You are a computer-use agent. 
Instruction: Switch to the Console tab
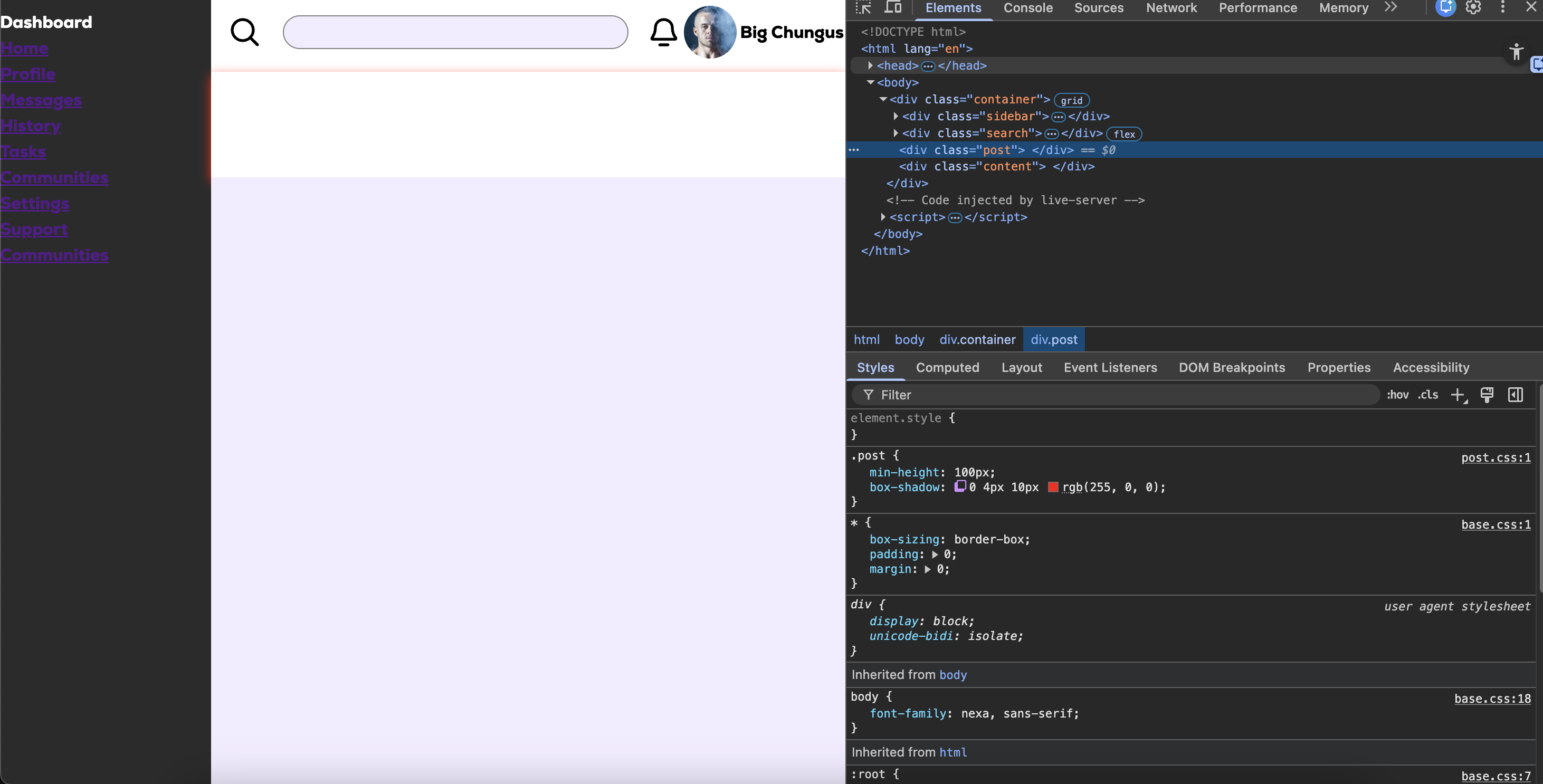pyautogui.click(x=1028, y=8)
